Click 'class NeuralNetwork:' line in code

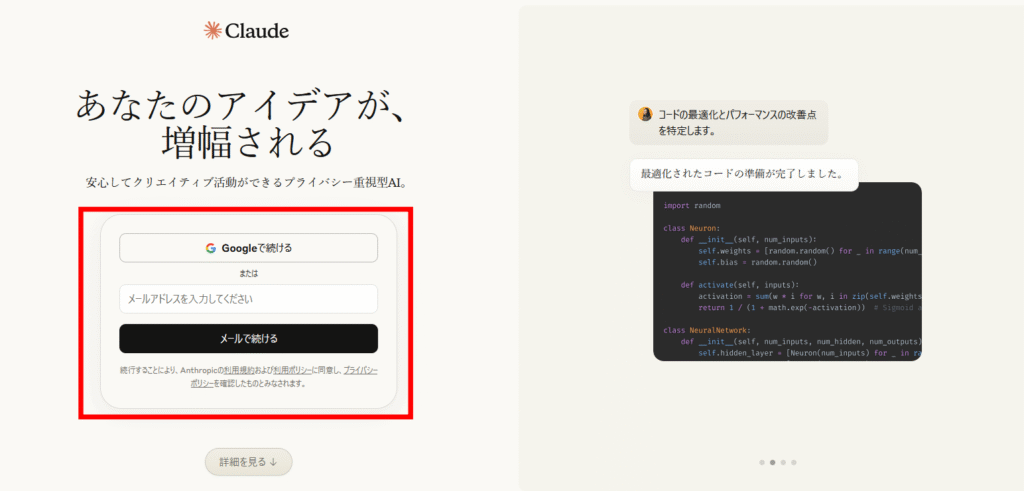click(707, 330)
